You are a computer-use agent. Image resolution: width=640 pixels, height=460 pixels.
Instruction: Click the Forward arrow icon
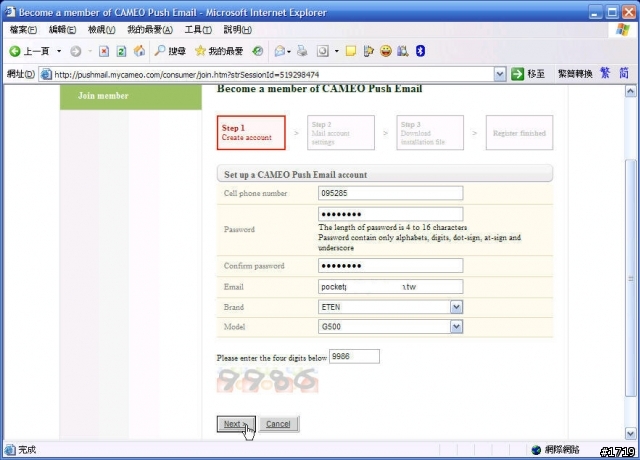(76, 51)
